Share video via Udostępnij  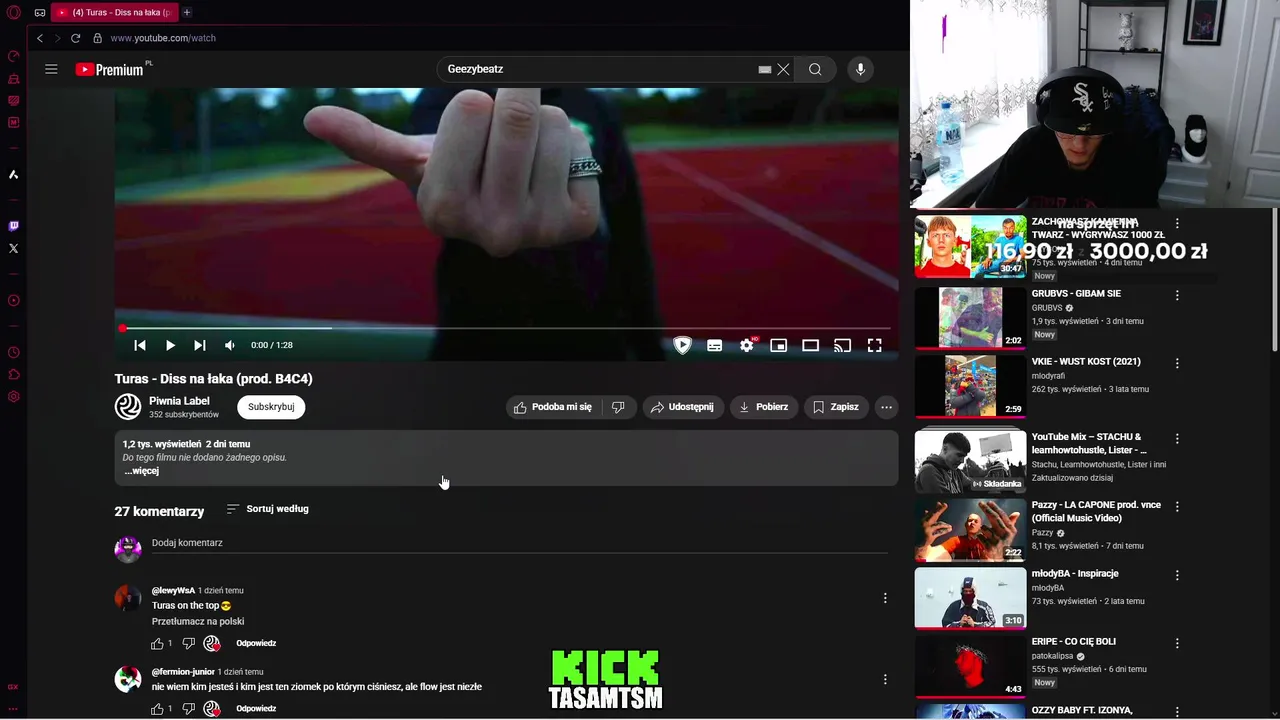(682, 407)
